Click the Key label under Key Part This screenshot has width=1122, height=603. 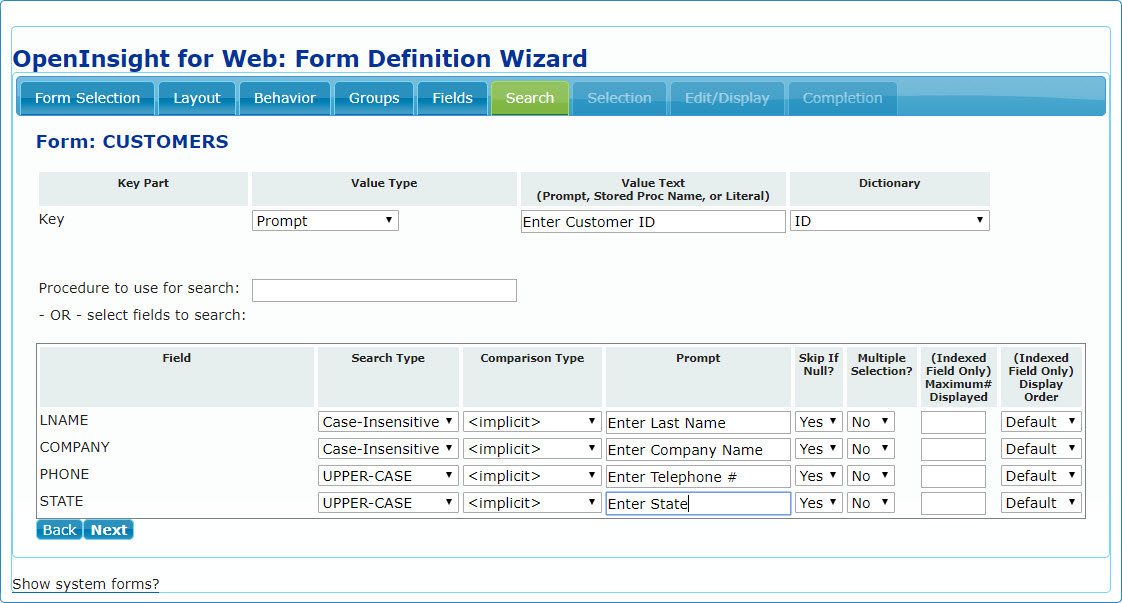[x=52, y=219]
